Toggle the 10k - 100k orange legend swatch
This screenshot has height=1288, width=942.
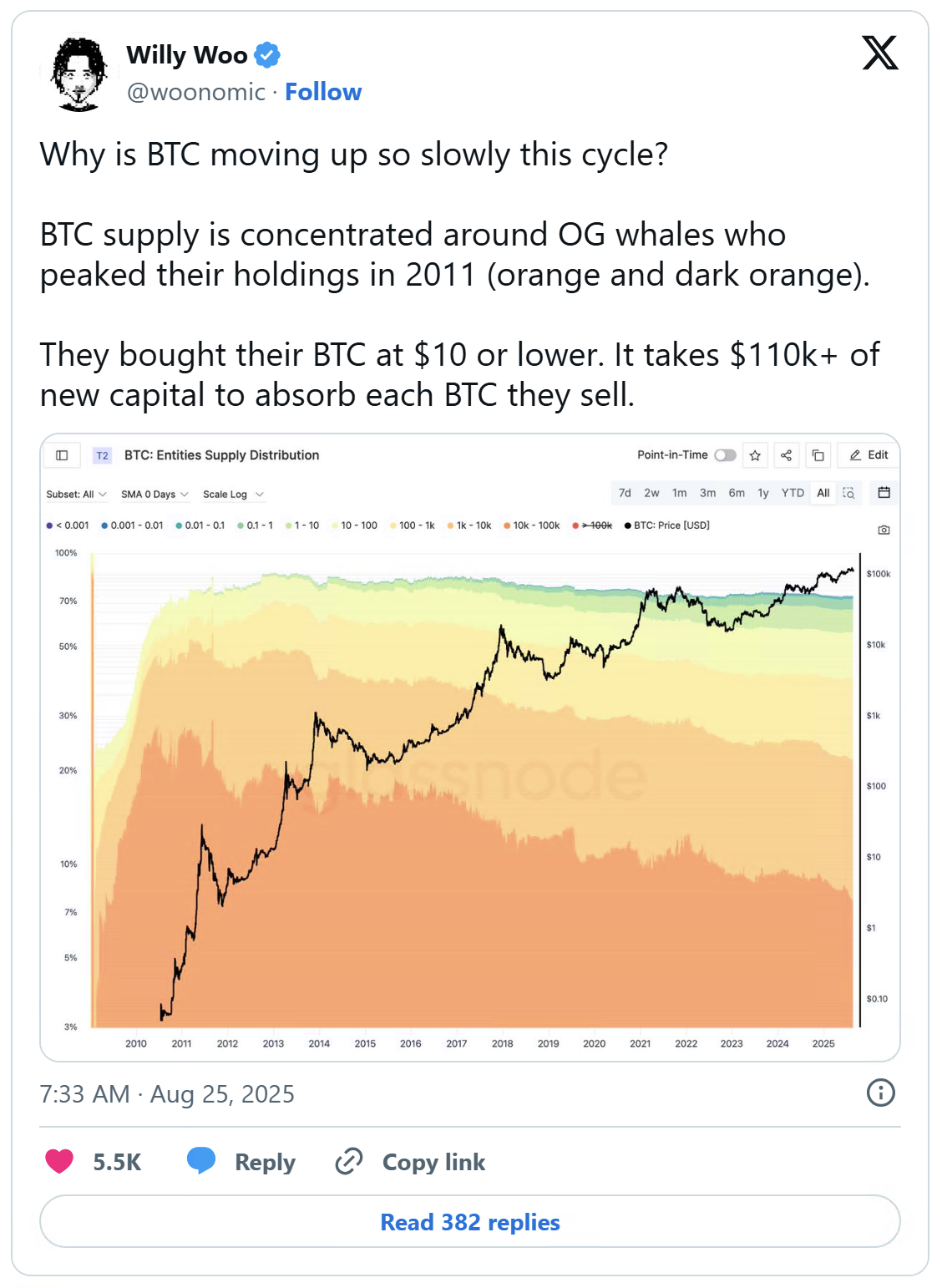(x=507, y=525)
